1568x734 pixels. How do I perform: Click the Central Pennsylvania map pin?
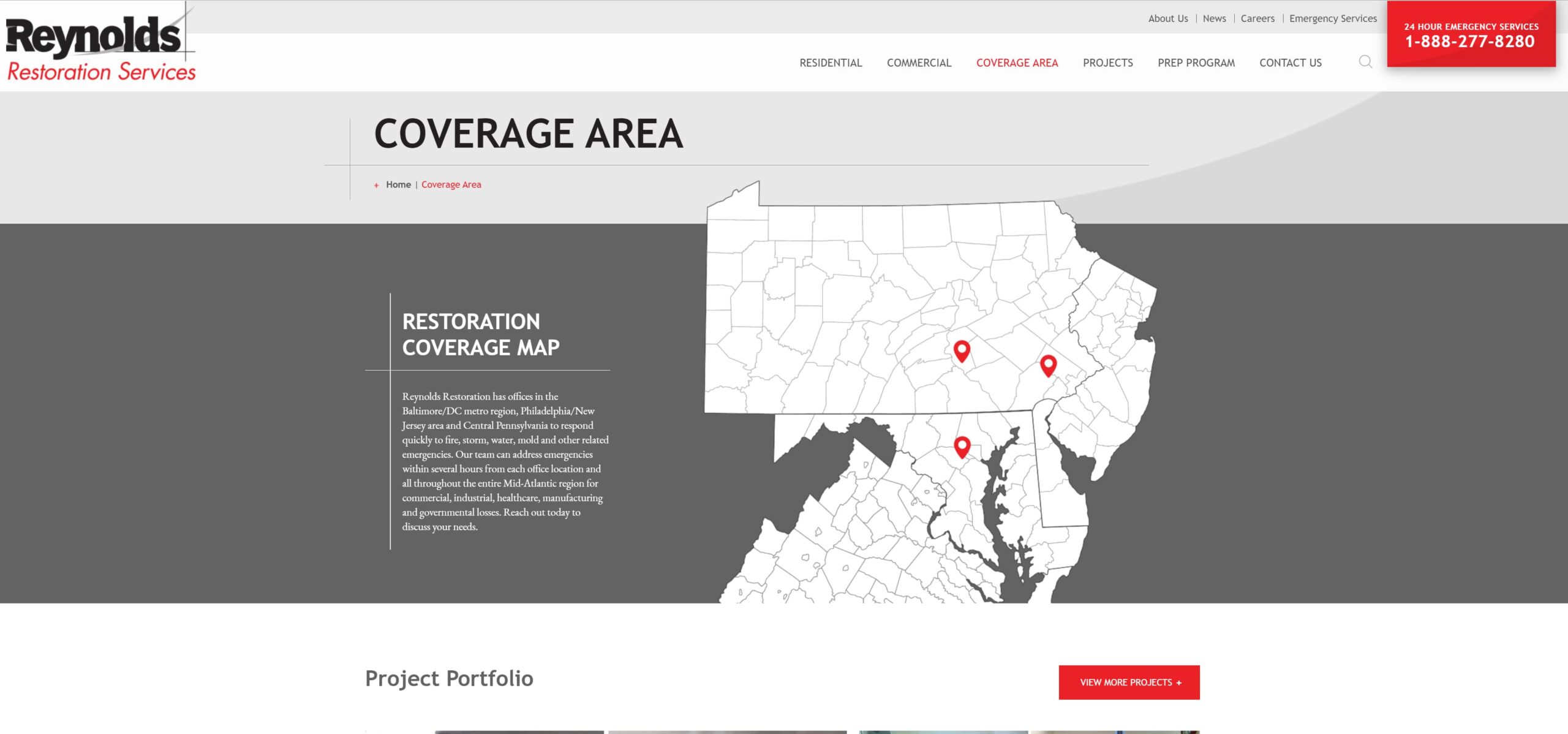[x=962, y=351]
